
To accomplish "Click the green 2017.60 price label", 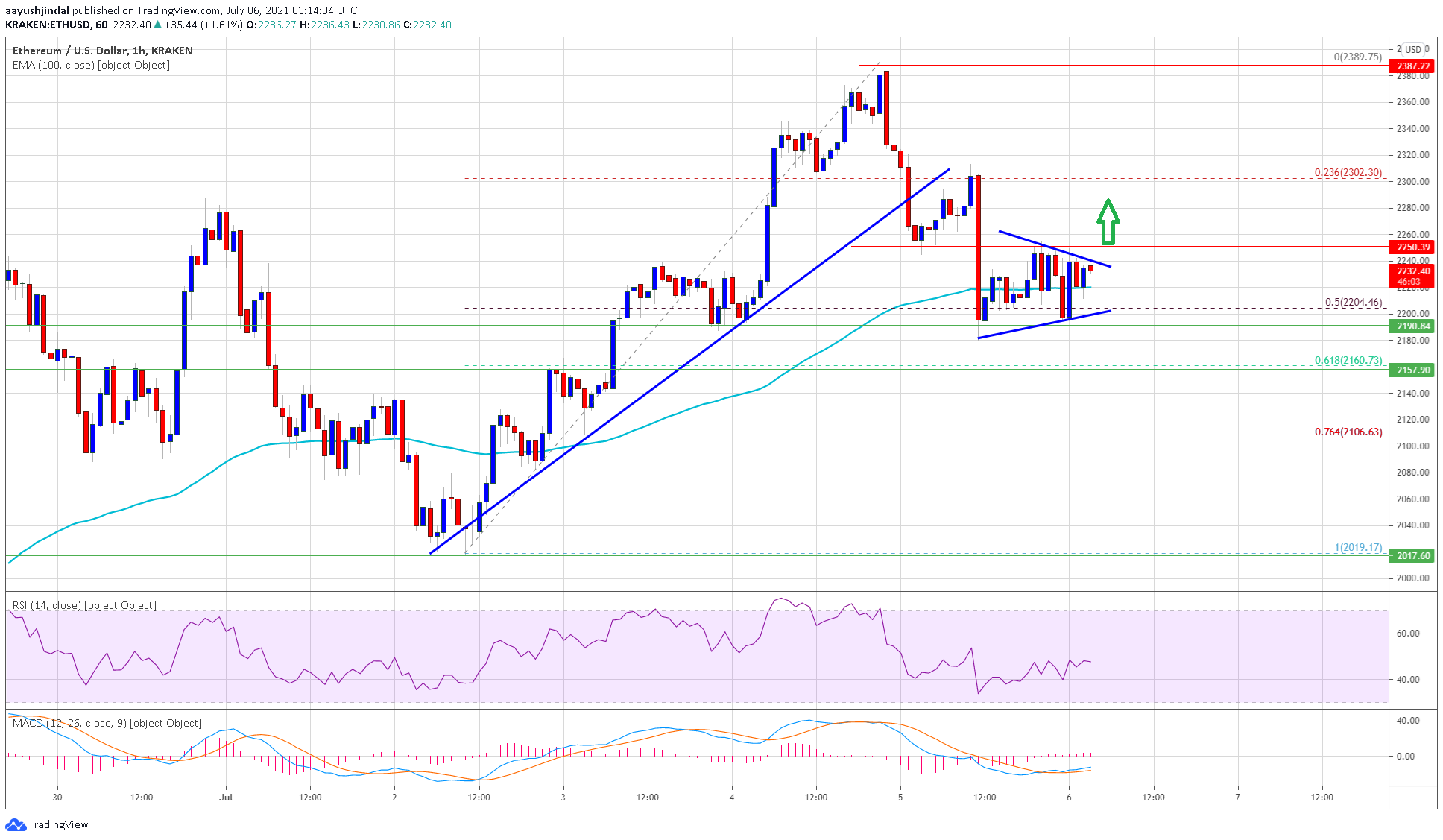I will (x=1412, y=555).
